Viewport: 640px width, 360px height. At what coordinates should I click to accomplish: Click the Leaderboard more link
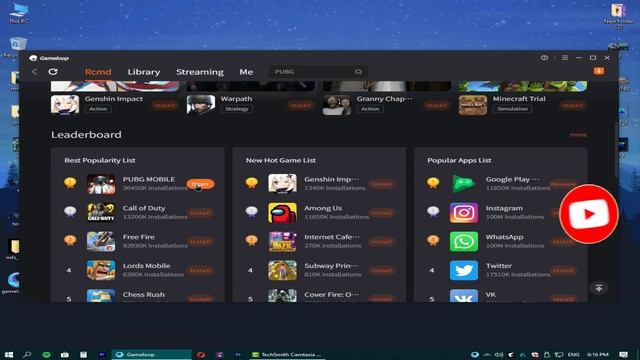[x=578, y=135]
